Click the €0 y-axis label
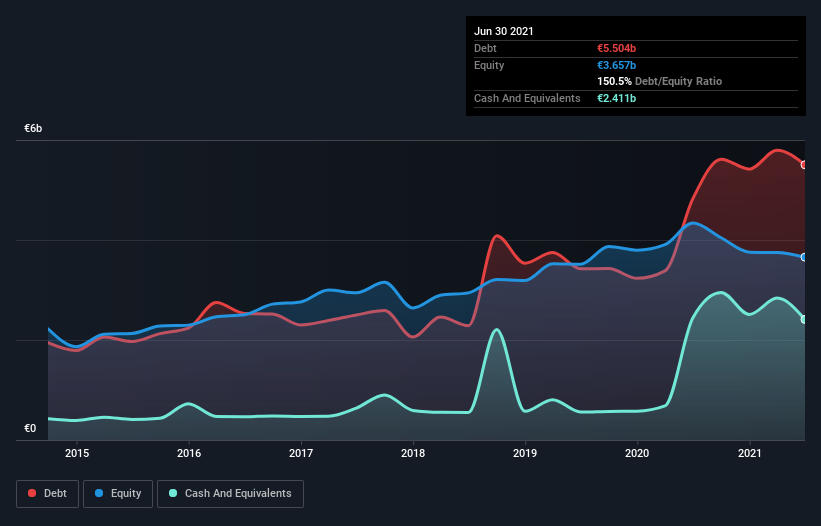821x526 pixels. tap(30, 429)
